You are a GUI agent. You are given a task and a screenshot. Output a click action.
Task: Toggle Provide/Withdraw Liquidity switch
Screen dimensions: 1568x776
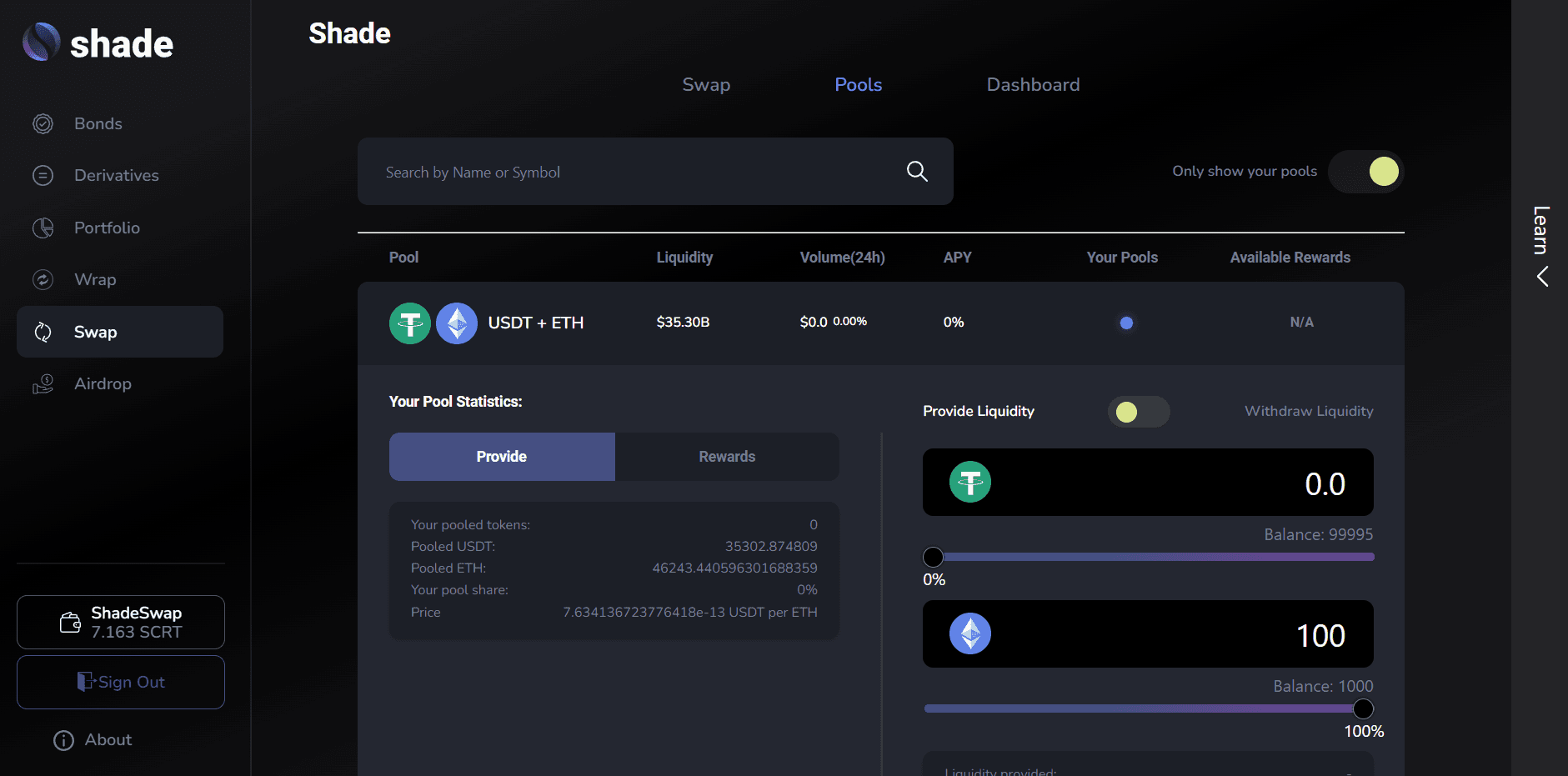pos(1139,412)
